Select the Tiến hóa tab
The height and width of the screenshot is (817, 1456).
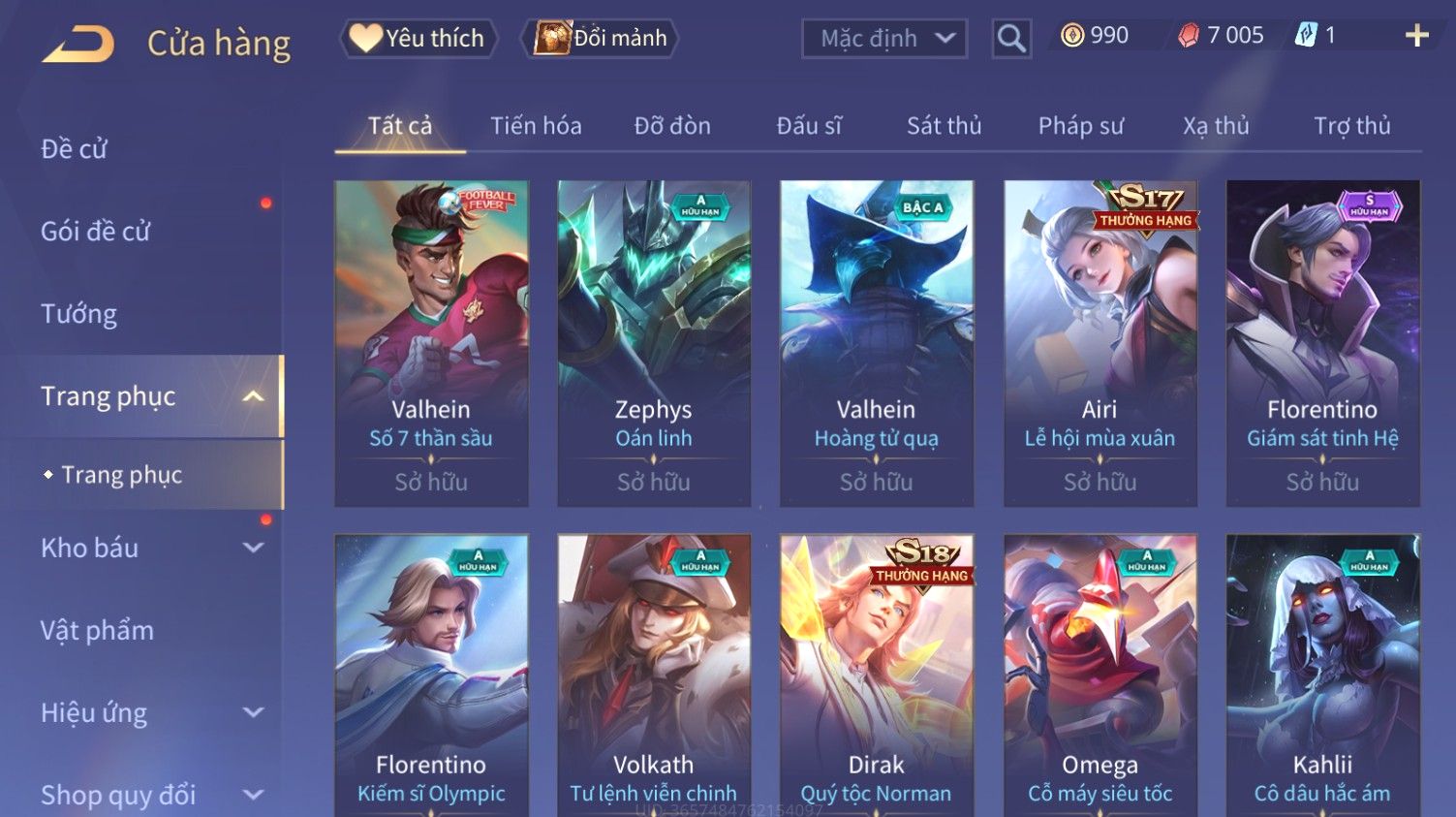[x=536, y=126]
